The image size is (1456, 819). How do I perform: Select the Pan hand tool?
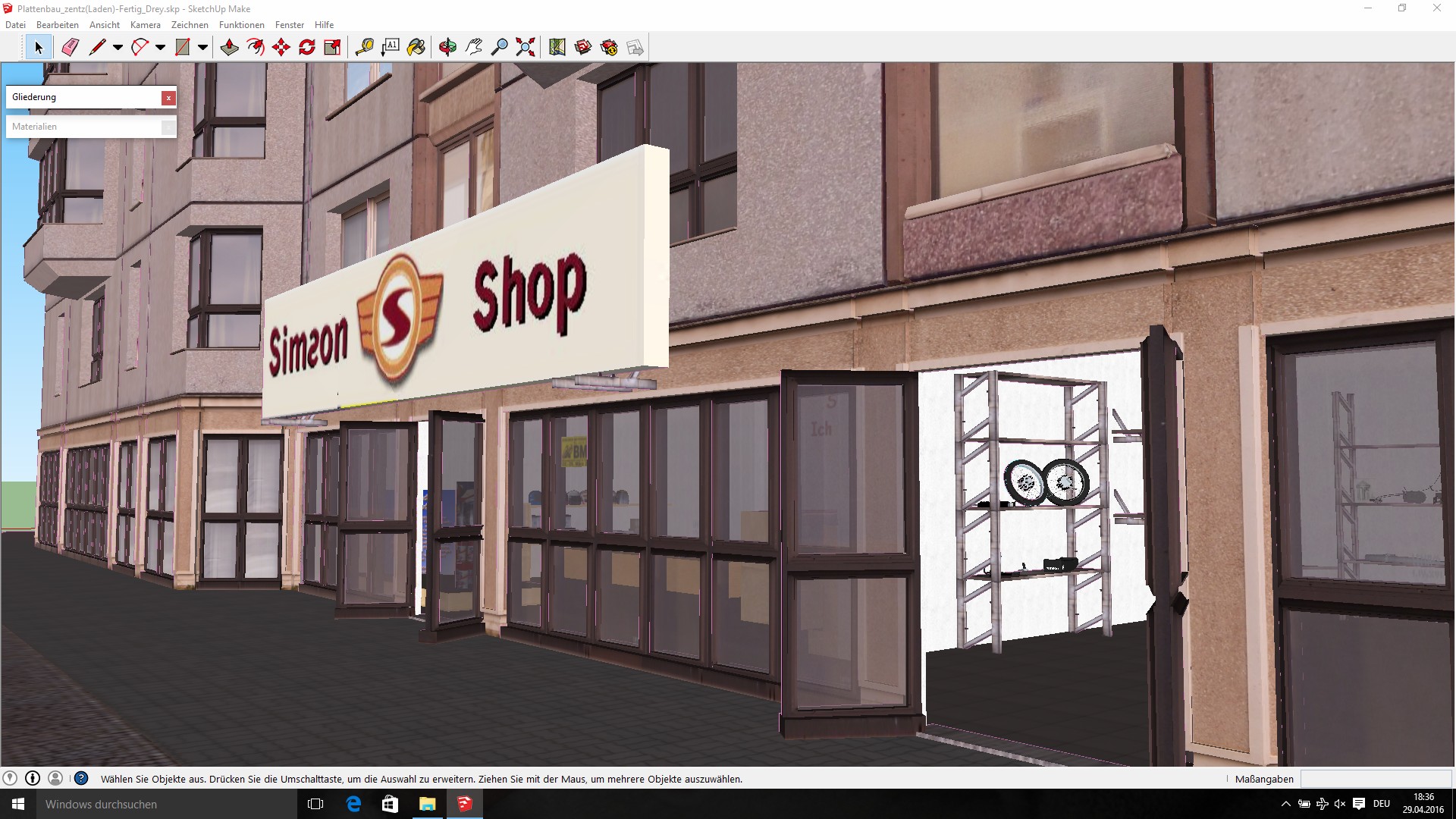(474, 48)
